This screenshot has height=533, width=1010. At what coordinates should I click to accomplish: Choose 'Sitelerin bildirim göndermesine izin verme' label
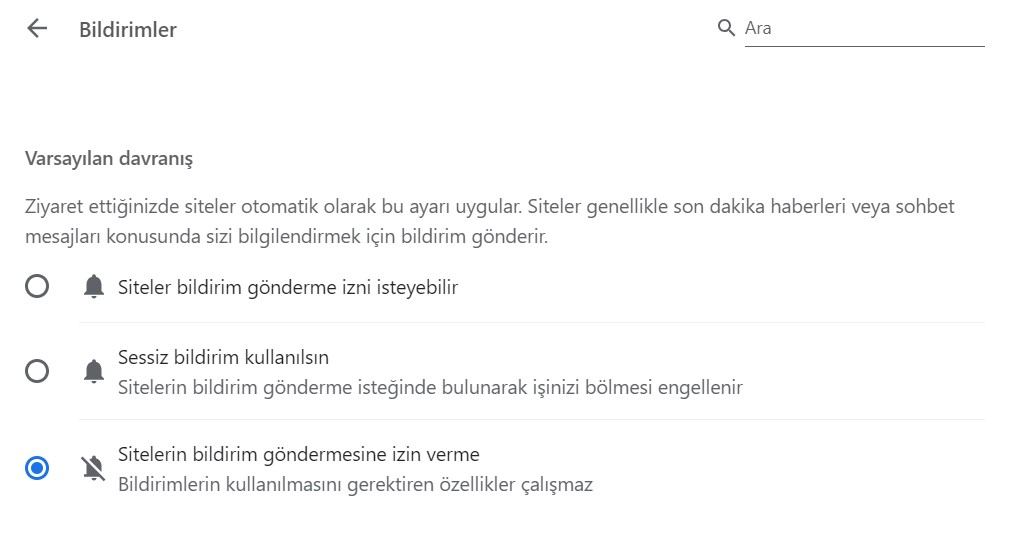(x=299, y=454)
